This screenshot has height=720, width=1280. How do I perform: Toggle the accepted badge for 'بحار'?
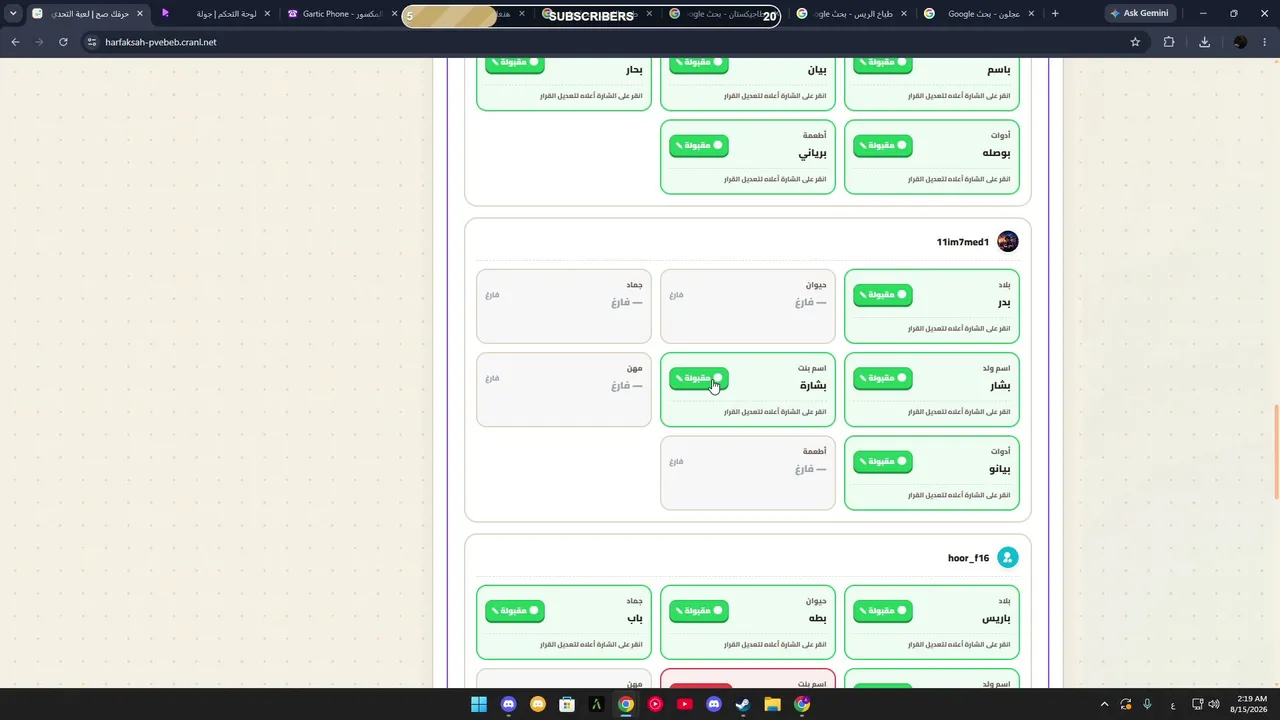coord(514,64)
